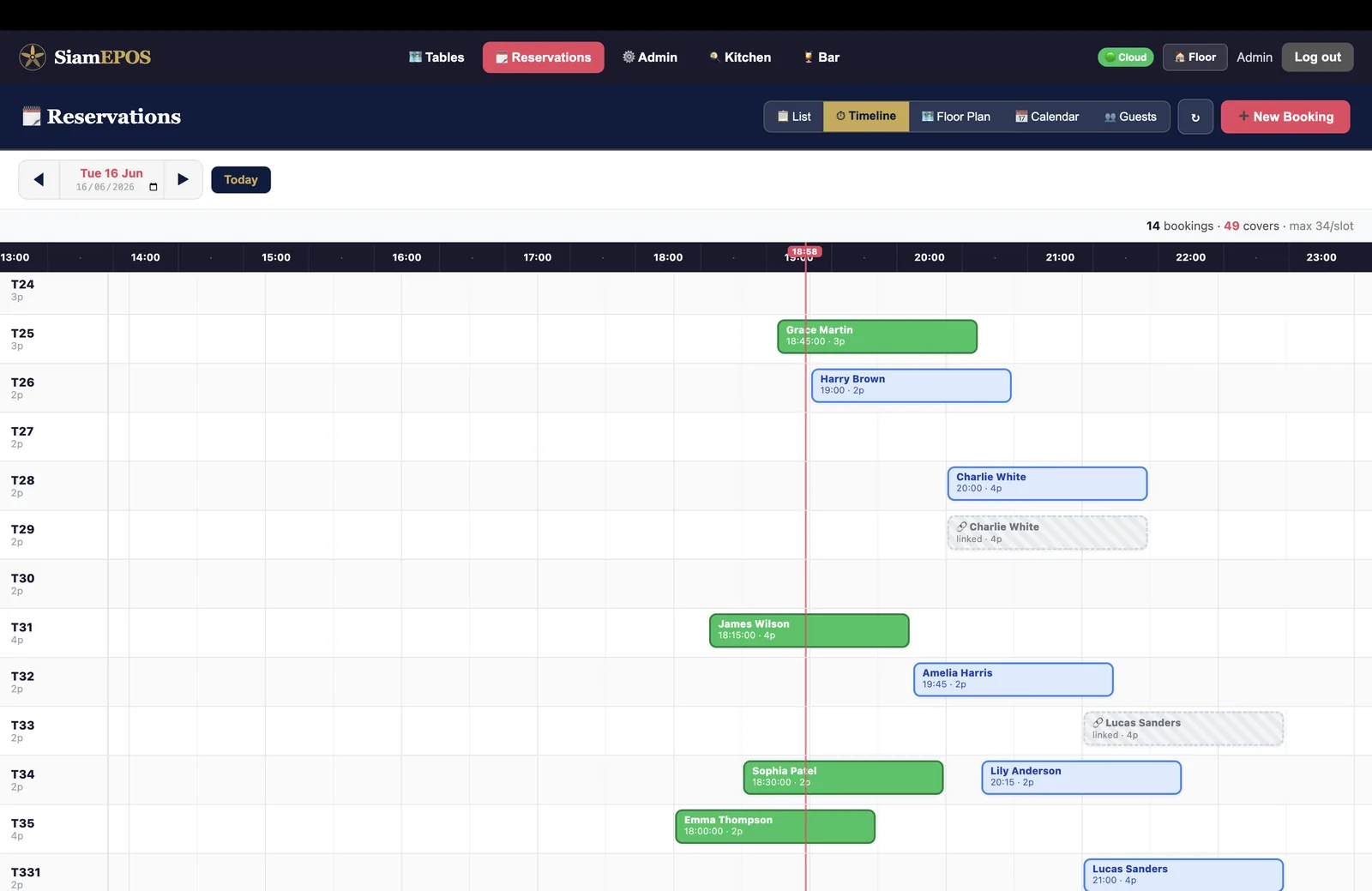Click the Admin user label

tap(1255, 57)
